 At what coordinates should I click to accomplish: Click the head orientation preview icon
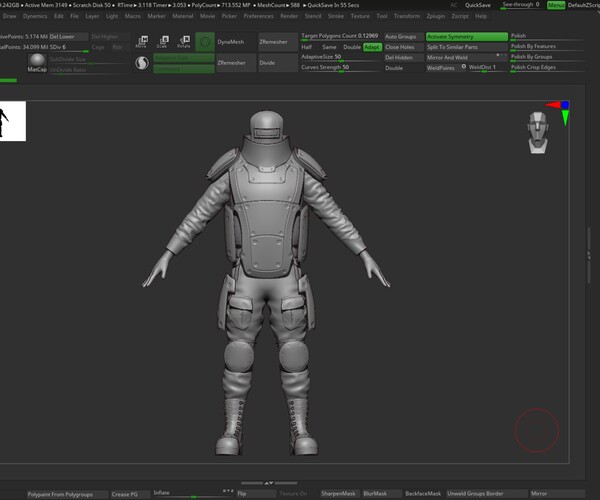tap(540, 133)
